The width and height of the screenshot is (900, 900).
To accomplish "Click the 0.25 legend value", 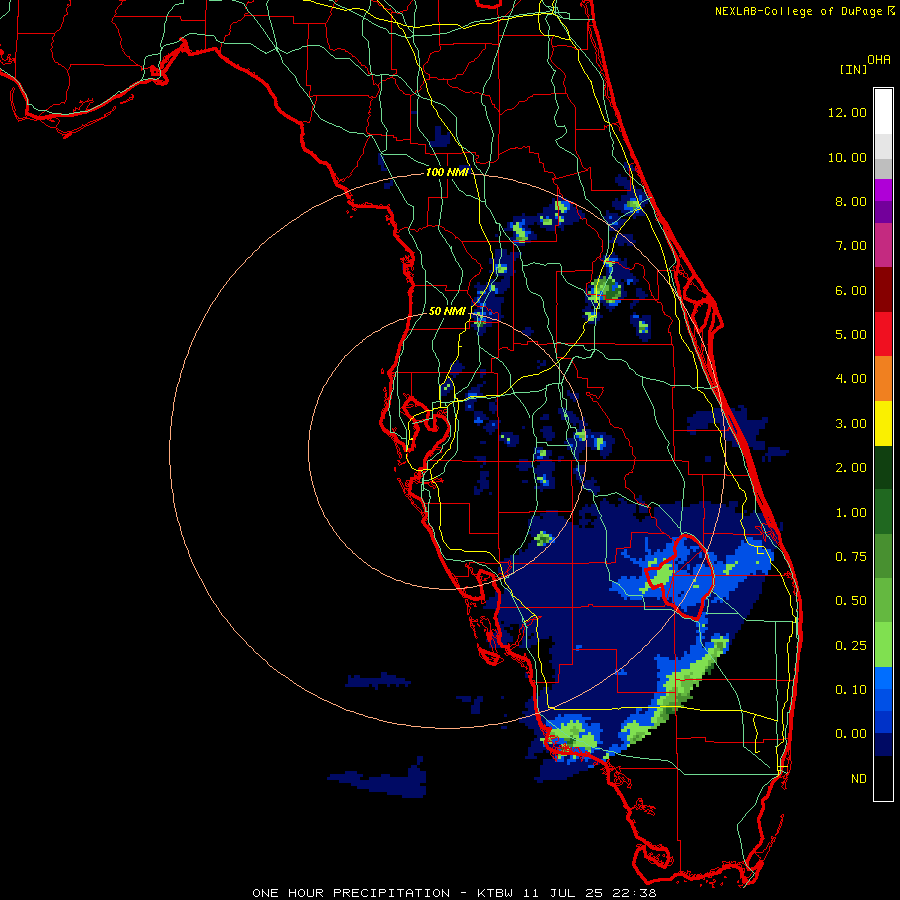I will pyautogui.click(x=851, y=646).
